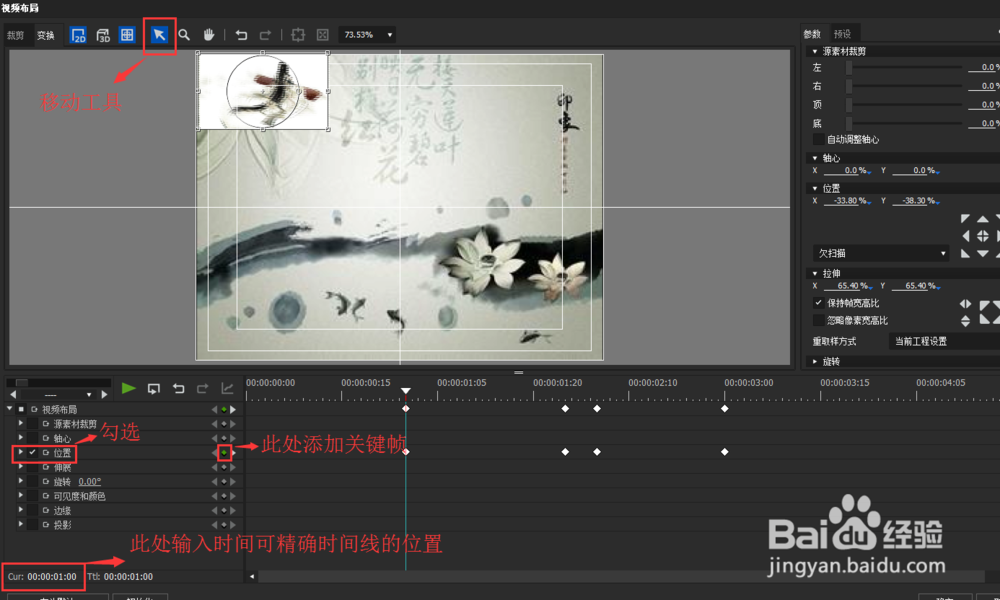
Task: Play the layout animation preview
Action: [x=128, y=388]
